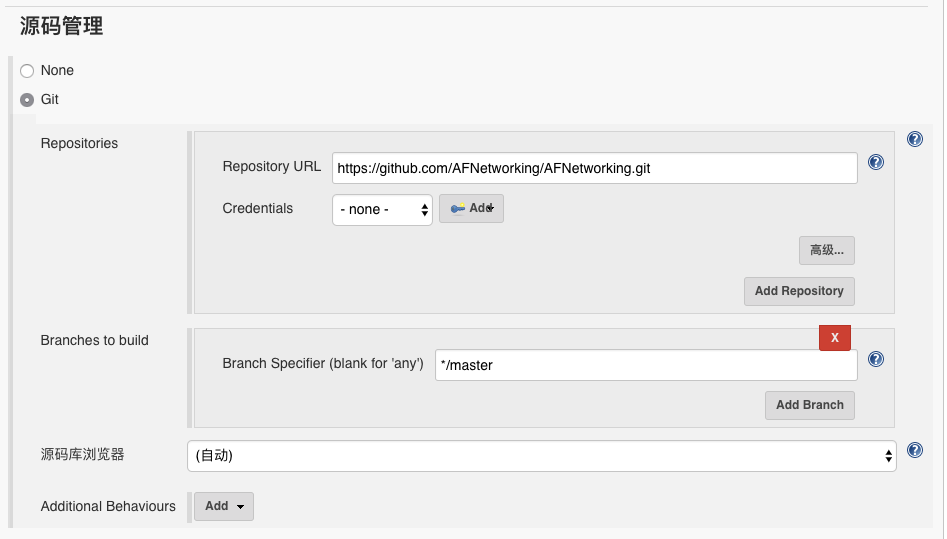The height and width of the screenshot is (539, 947).
Task: Open help icon beside Repository URL field
Action: click(876, 162)
